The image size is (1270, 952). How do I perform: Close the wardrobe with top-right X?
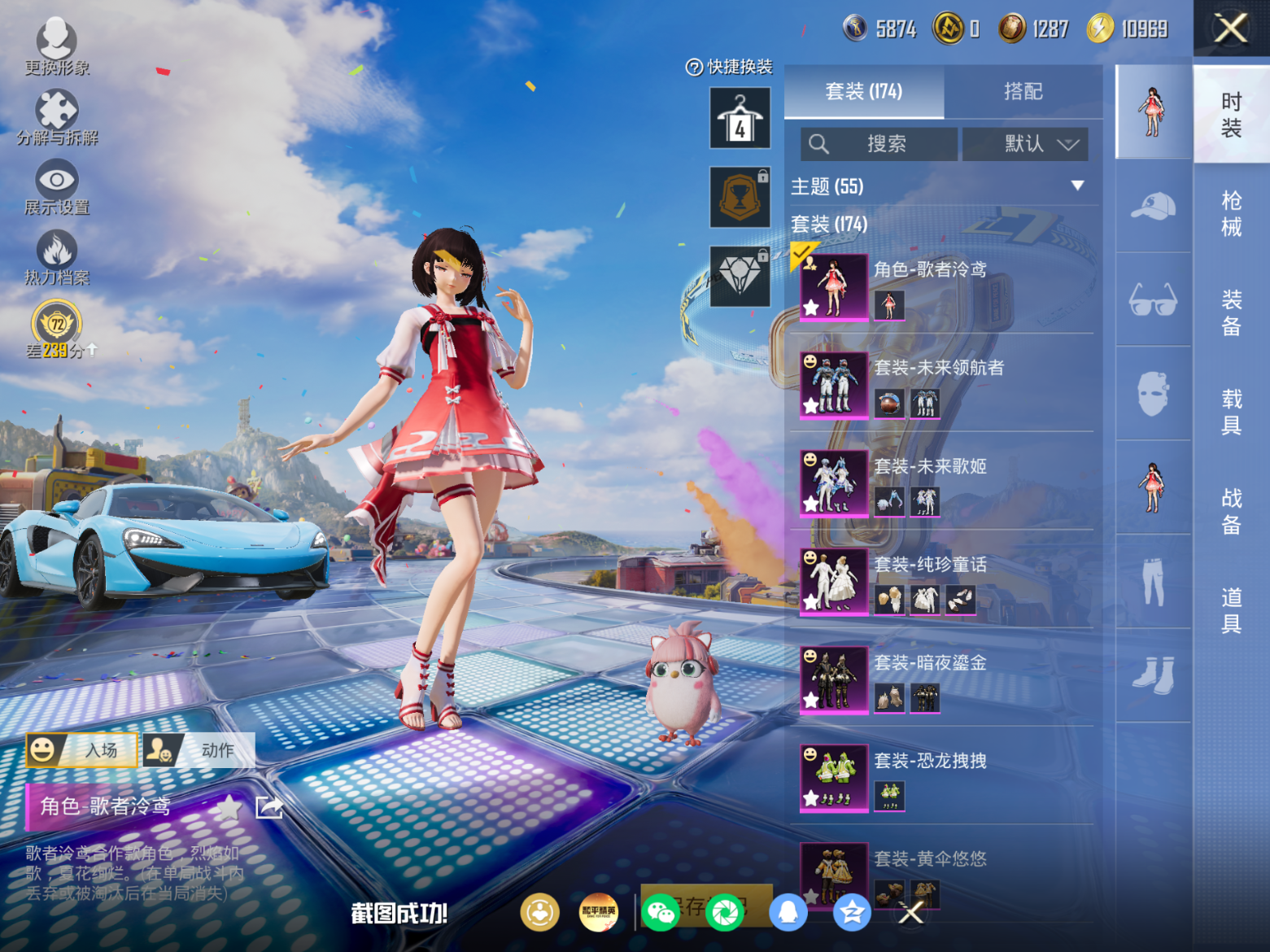coord(1231,28)
